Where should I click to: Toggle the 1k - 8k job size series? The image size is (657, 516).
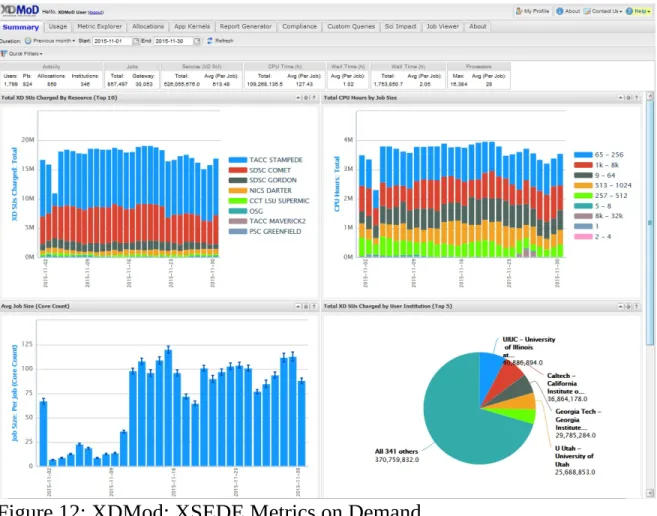(x=596, y=165)
